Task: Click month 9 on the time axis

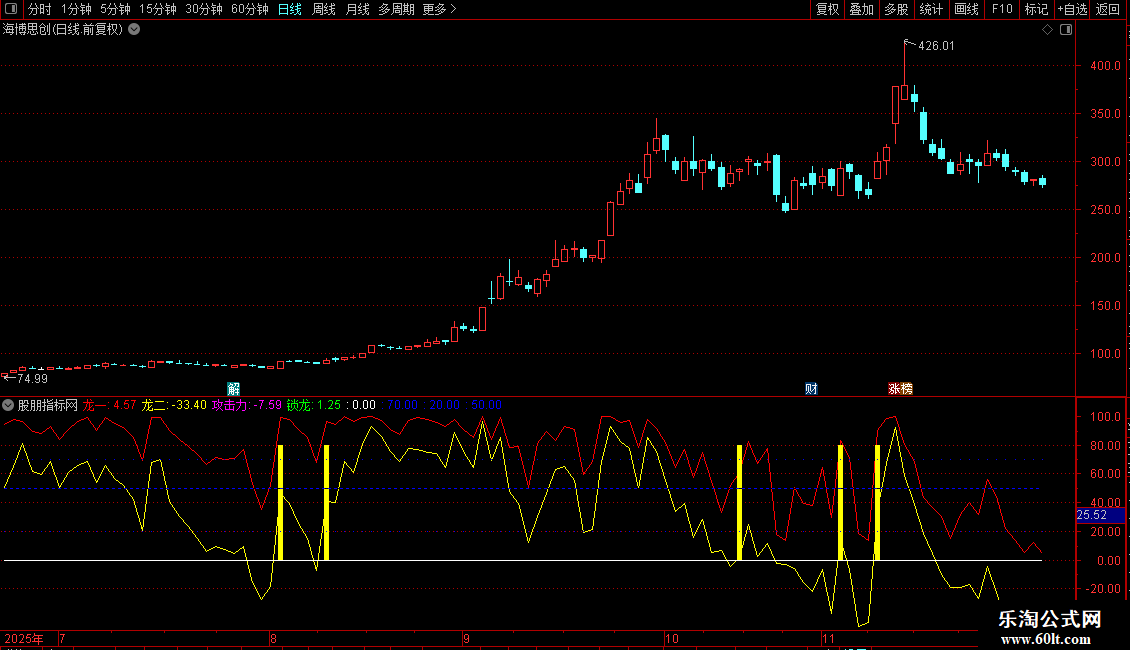Action: pyautogui.click(x=466, y=639)
